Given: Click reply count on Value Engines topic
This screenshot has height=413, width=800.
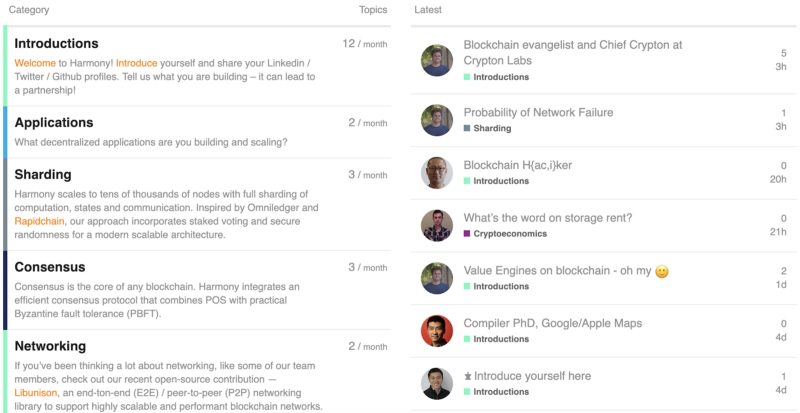Looking at the screenshot, I should (783, 270).
